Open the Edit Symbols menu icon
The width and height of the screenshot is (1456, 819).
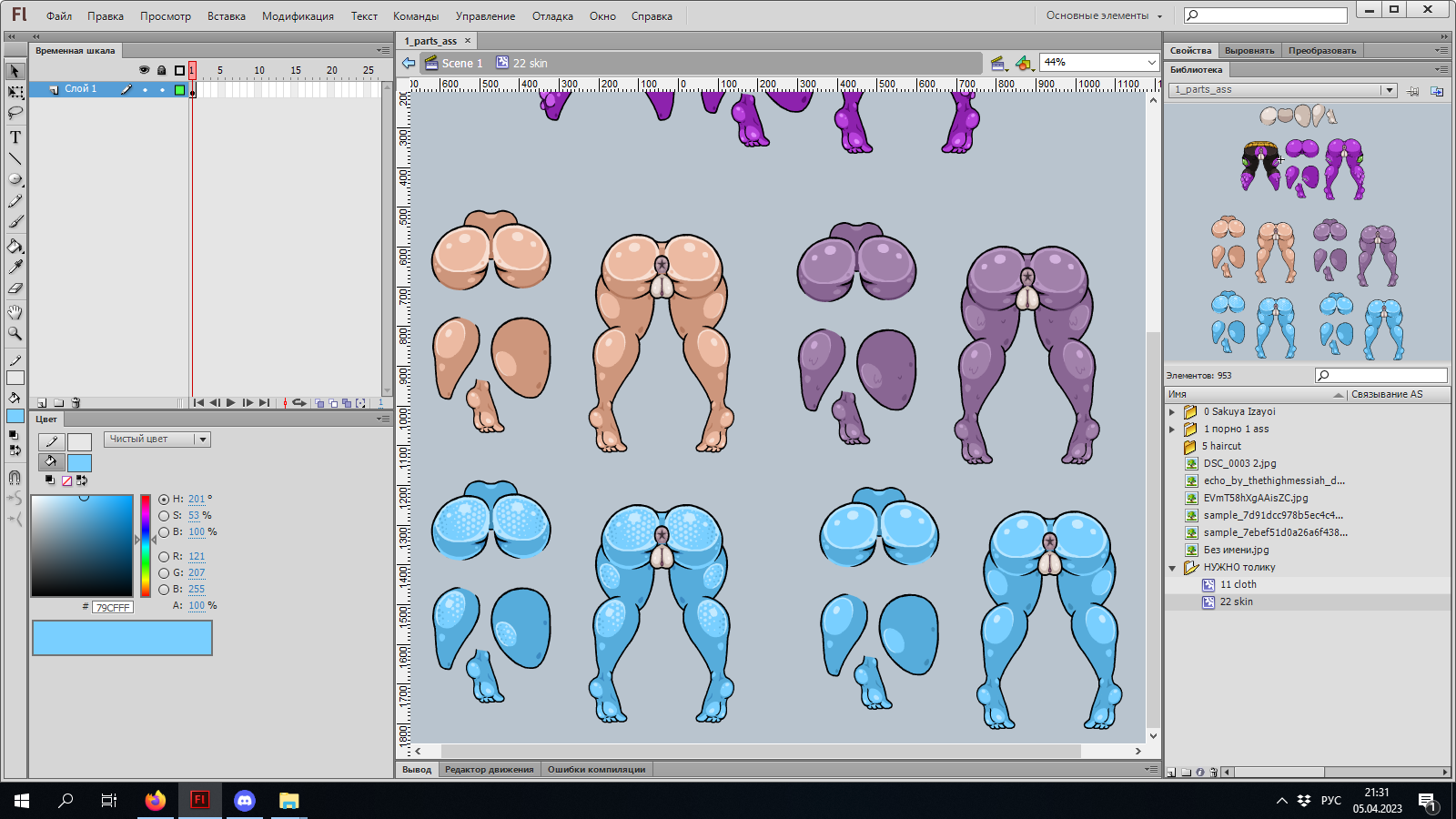pyautogui.click(x=1024, y=63)
